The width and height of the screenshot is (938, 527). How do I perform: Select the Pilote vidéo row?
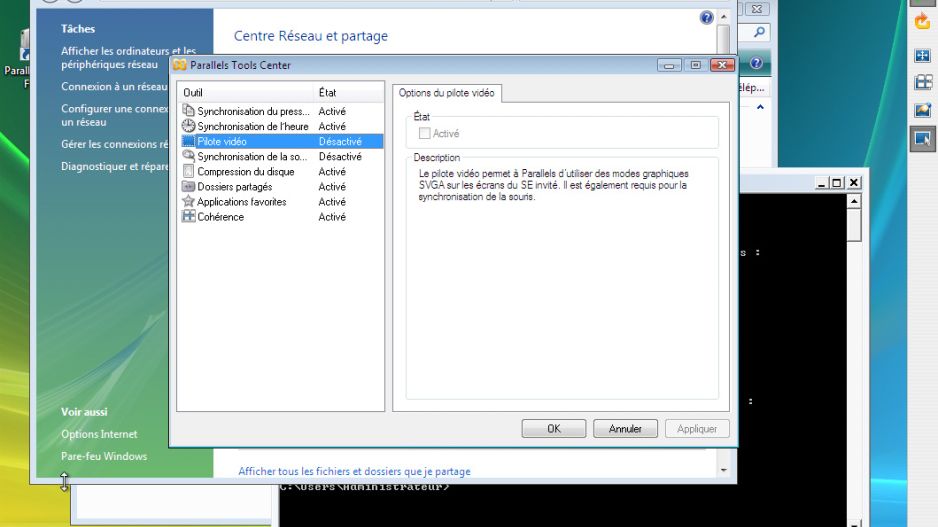[281, 141]
